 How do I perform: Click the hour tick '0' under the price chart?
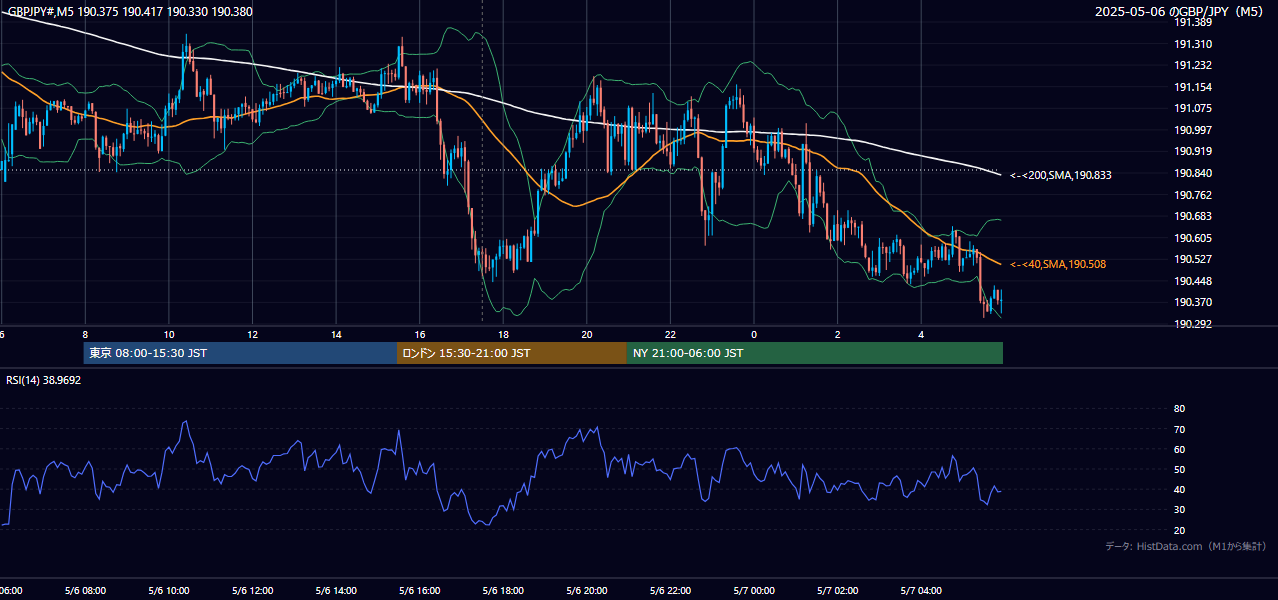pyautogui.click(x=754, y=334)
